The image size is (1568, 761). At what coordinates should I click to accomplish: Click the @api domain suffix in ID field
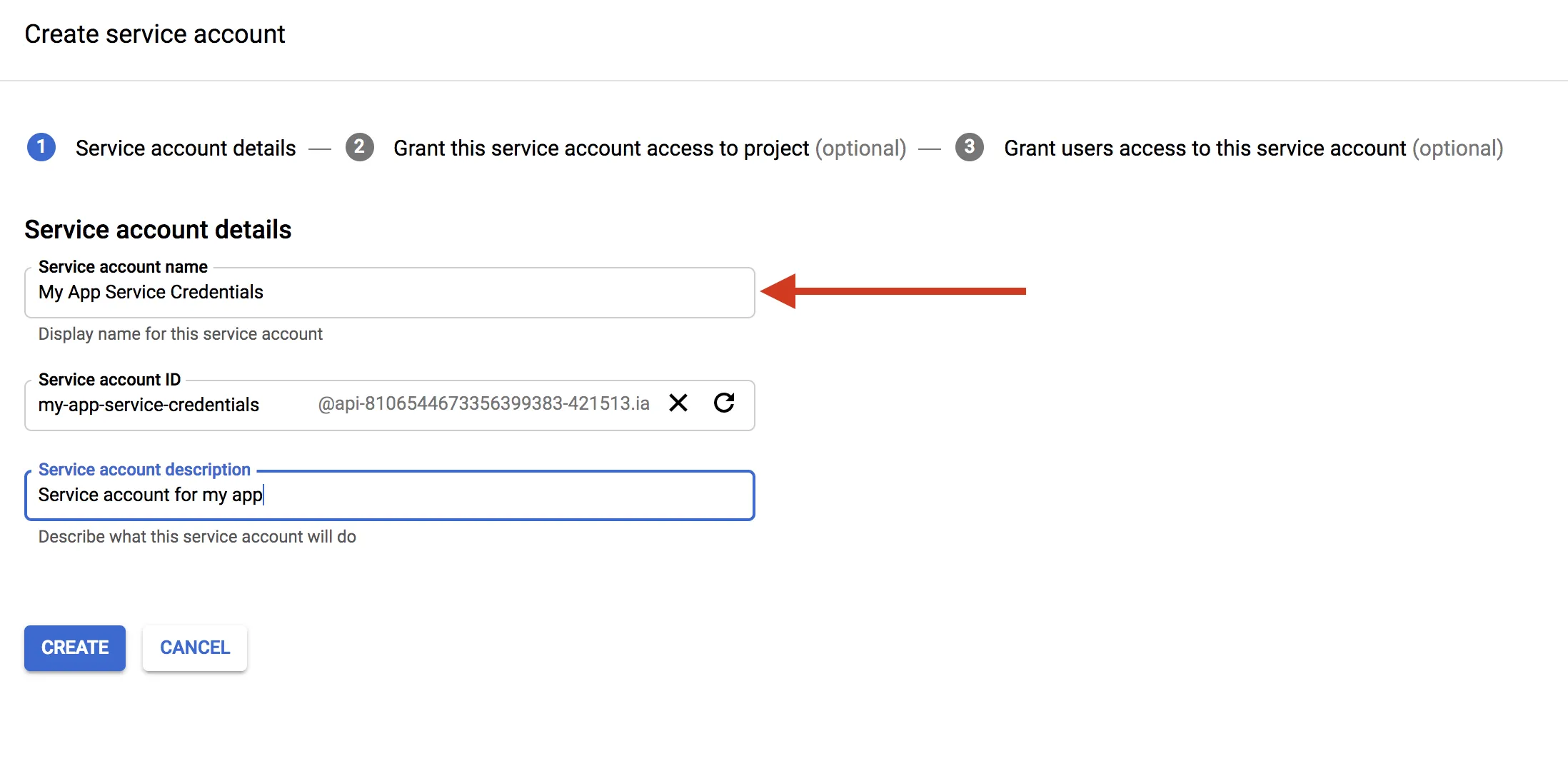pos(483,404)
